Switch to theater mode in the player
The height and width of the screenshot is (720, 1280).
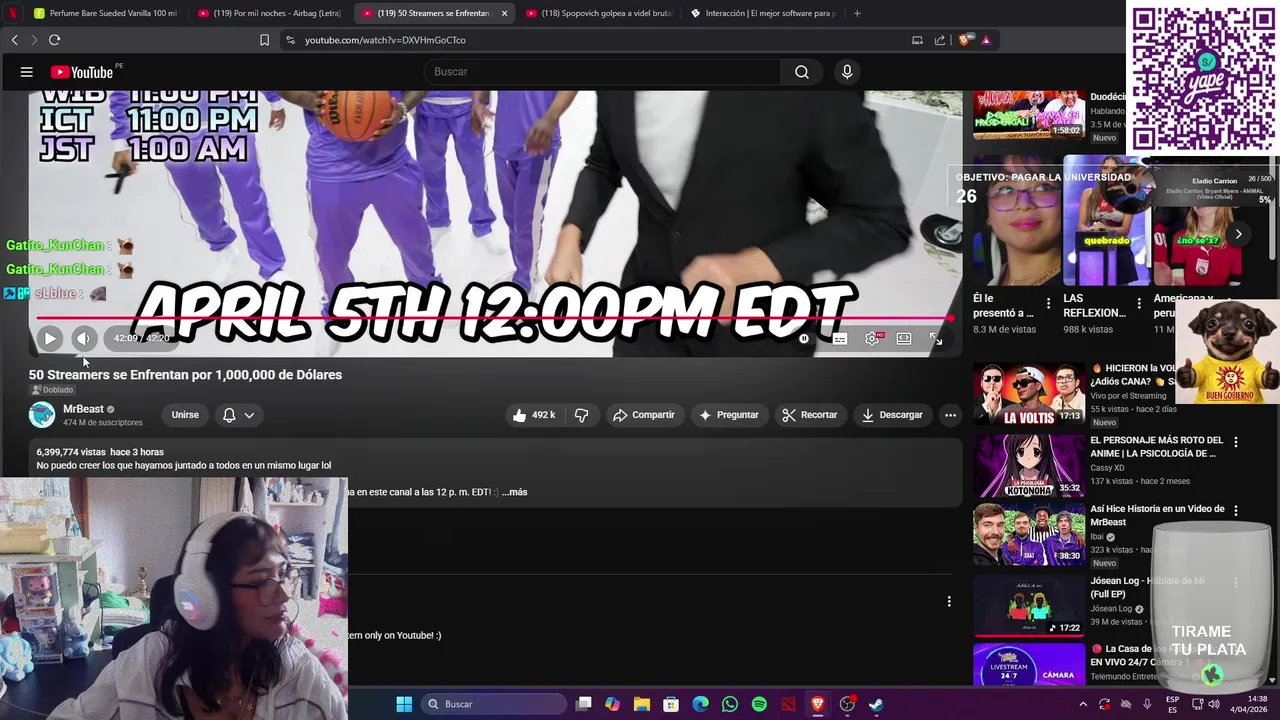pyautogui.click(x=904, y=339)
